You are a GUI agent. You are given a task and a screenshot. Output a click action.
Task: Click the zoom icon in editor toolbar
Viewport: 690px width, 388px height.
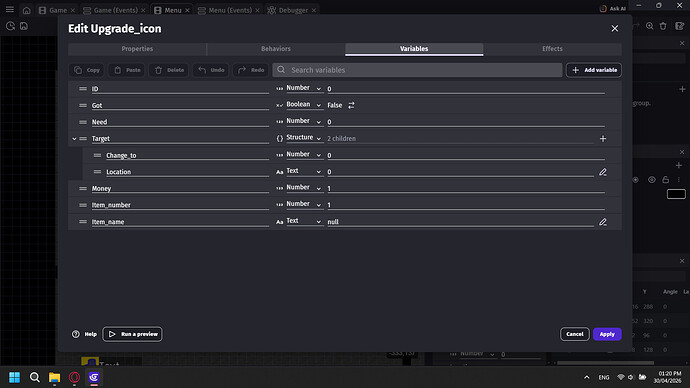tap(650, 26)
